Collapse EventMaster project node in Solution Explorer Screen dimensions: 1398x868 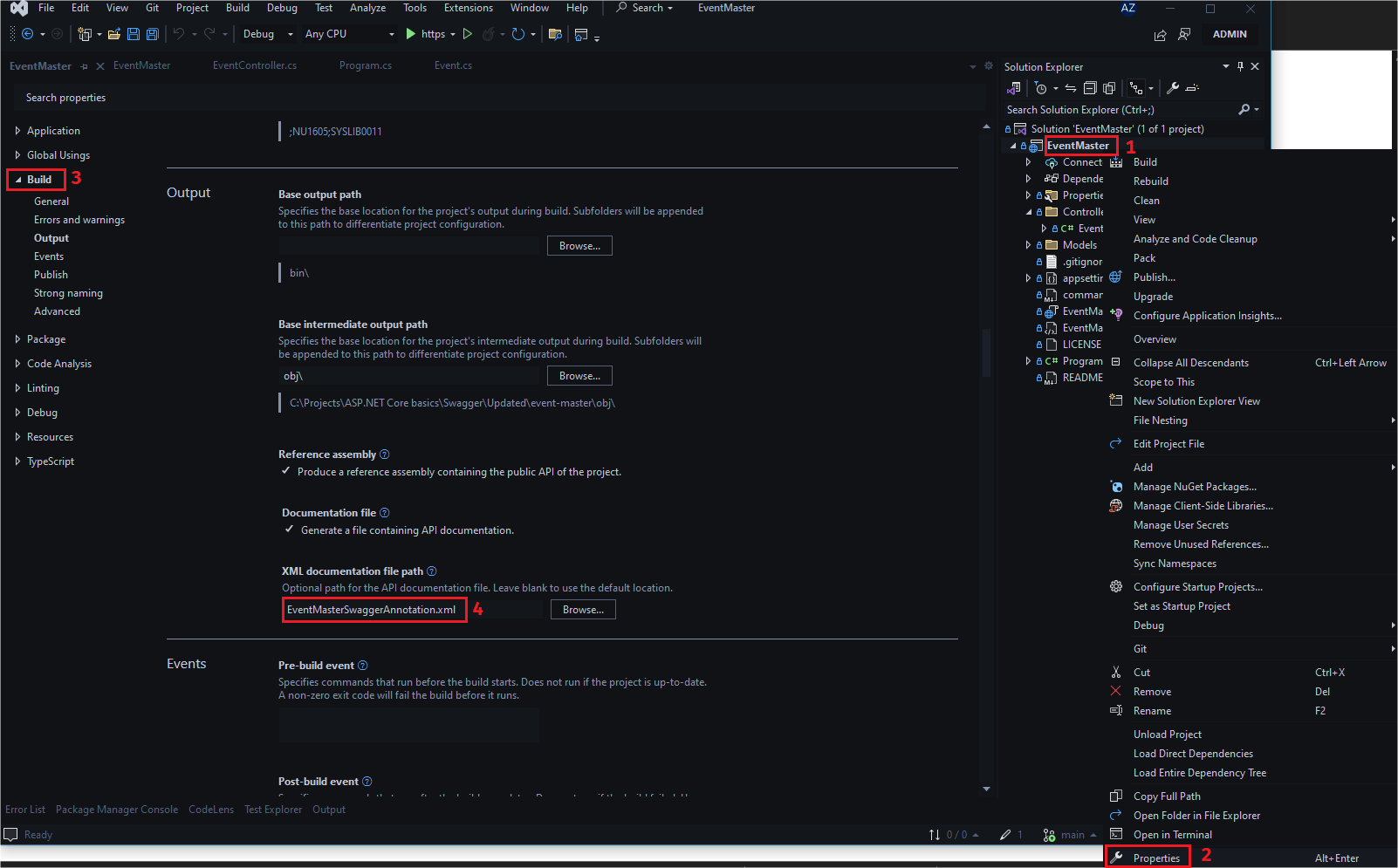(1013, 146)
